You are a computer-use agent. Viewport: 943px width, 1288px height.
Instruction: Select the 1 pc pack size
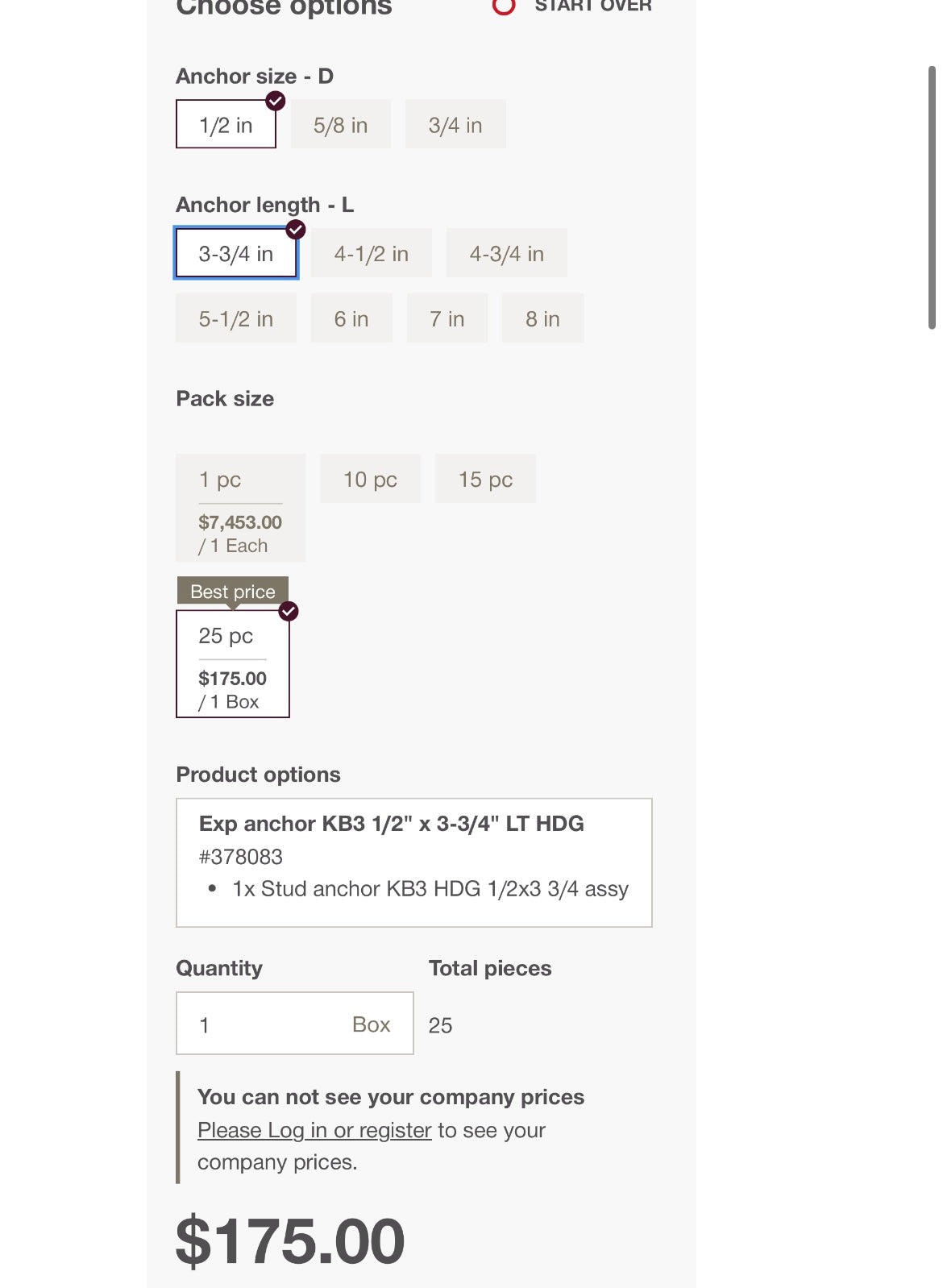coord(240,508)
